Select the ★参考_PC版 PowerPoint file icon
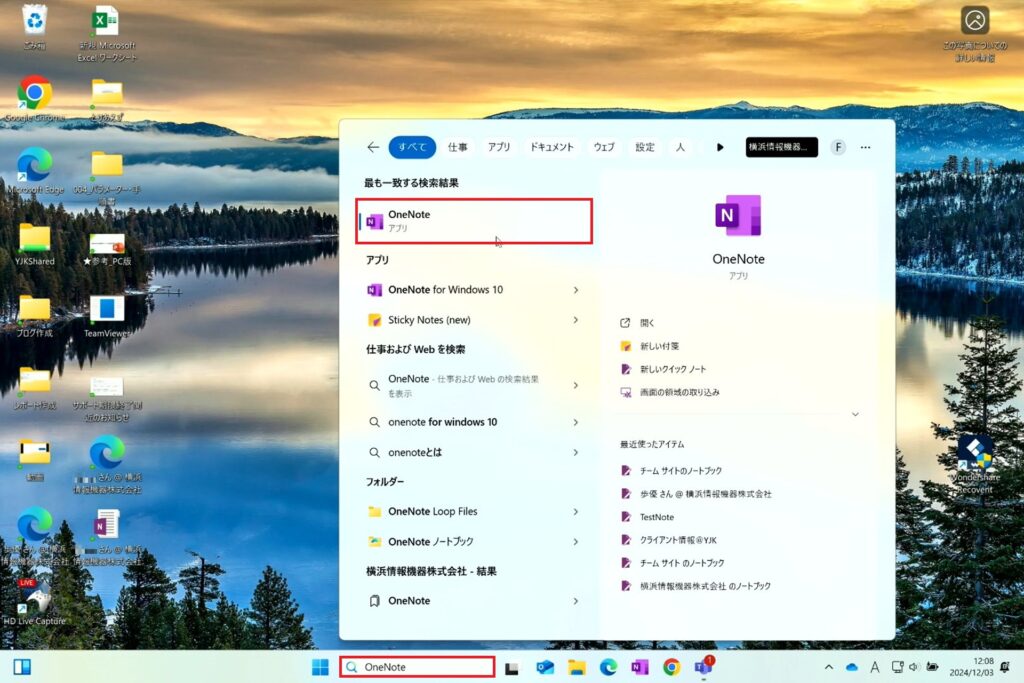The width and height of the screenshot is (1024, 683). tap(107, 249)
